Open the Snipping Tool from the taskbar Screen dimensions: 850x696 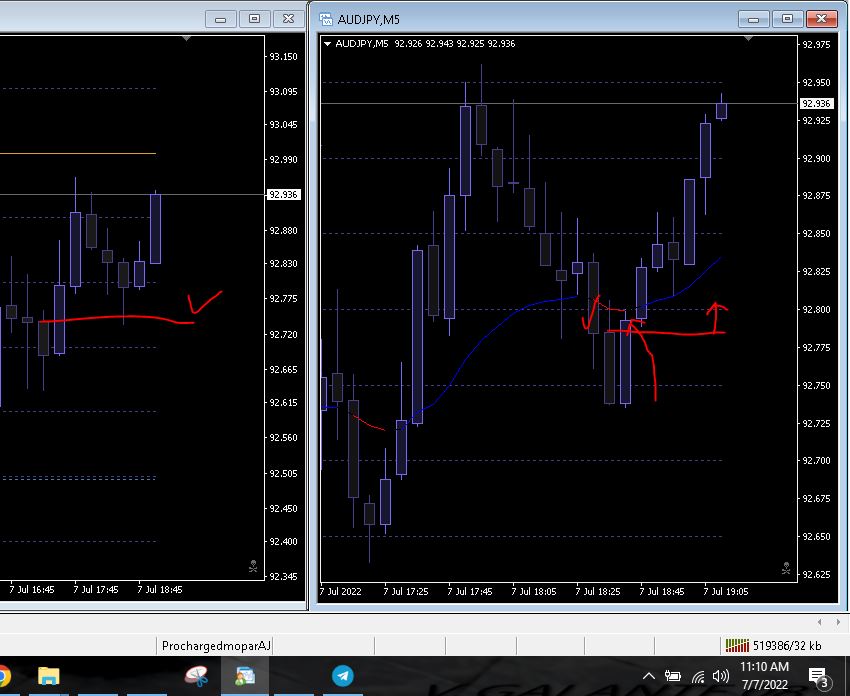point(197,677)
